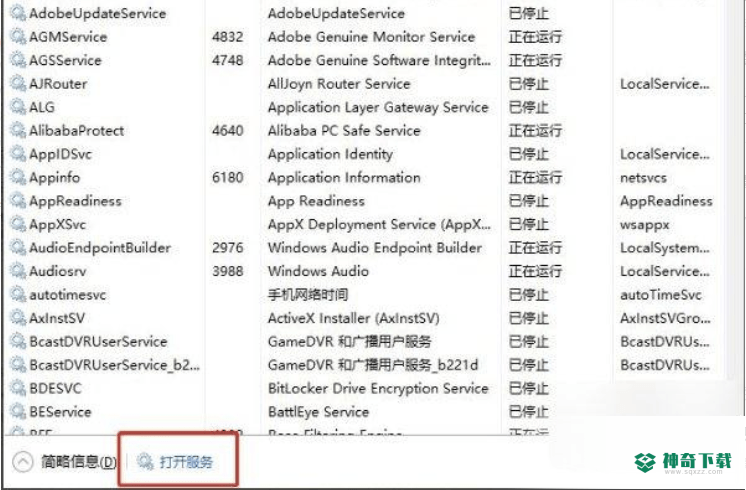
Task: Click netsvcs group cell
Action: (643, 178)
